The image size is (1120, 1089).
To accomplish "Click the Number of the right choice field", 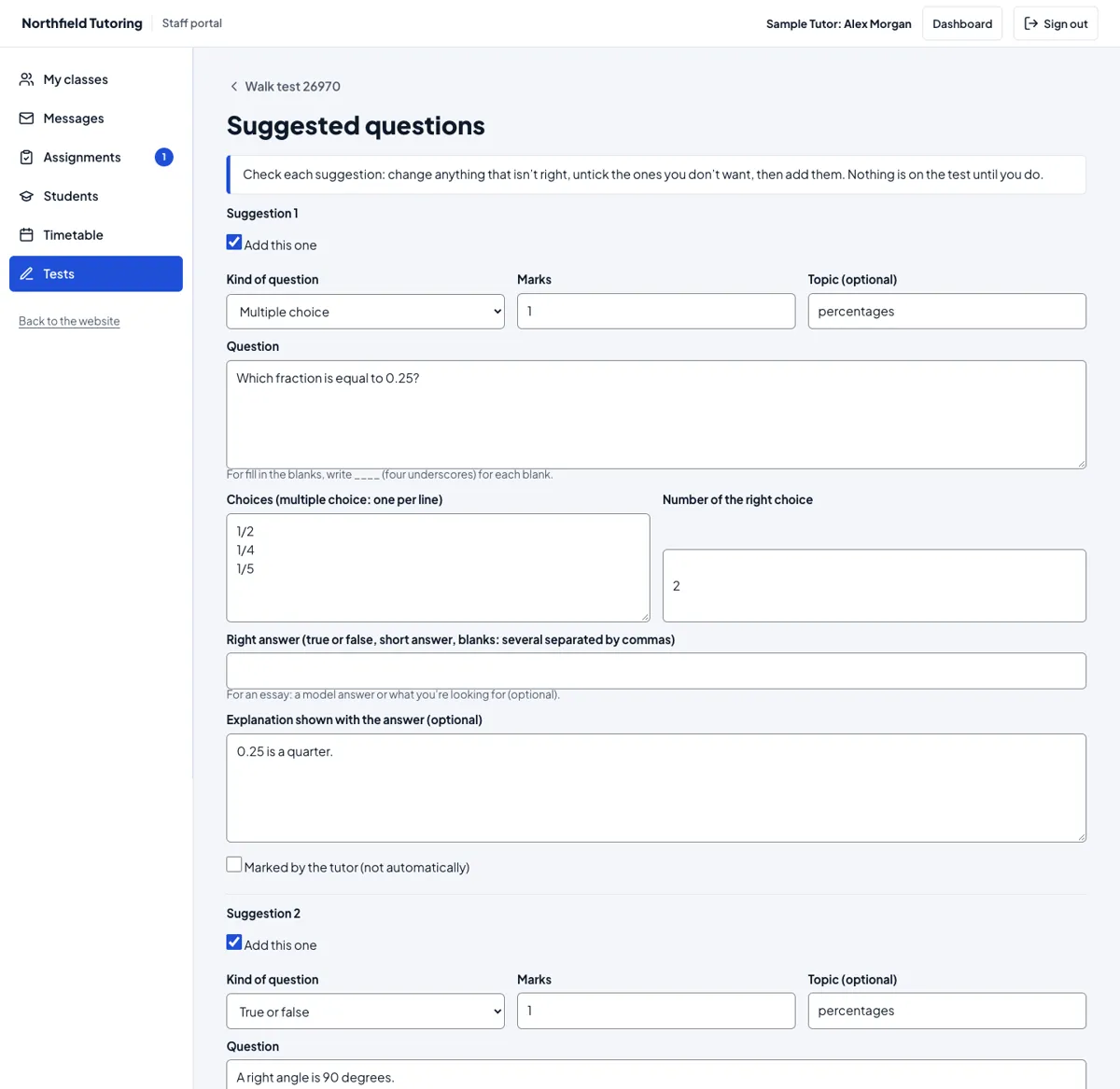I will [875, 586].
